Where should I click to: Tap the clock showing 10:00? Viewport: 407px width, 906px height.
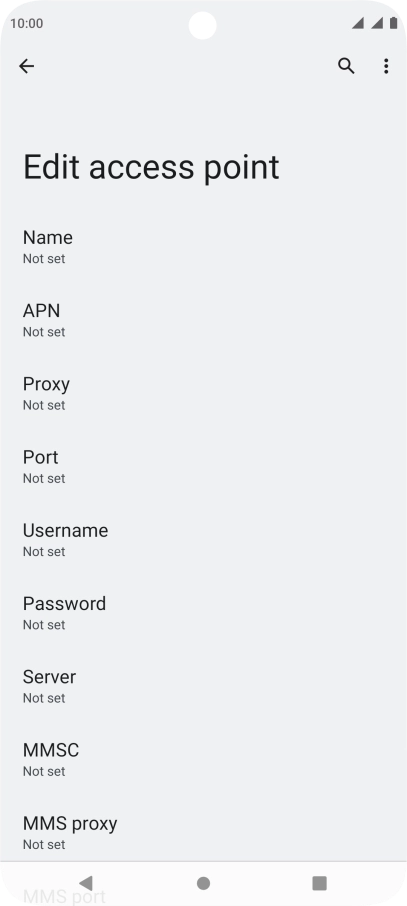tap(27, 24)
